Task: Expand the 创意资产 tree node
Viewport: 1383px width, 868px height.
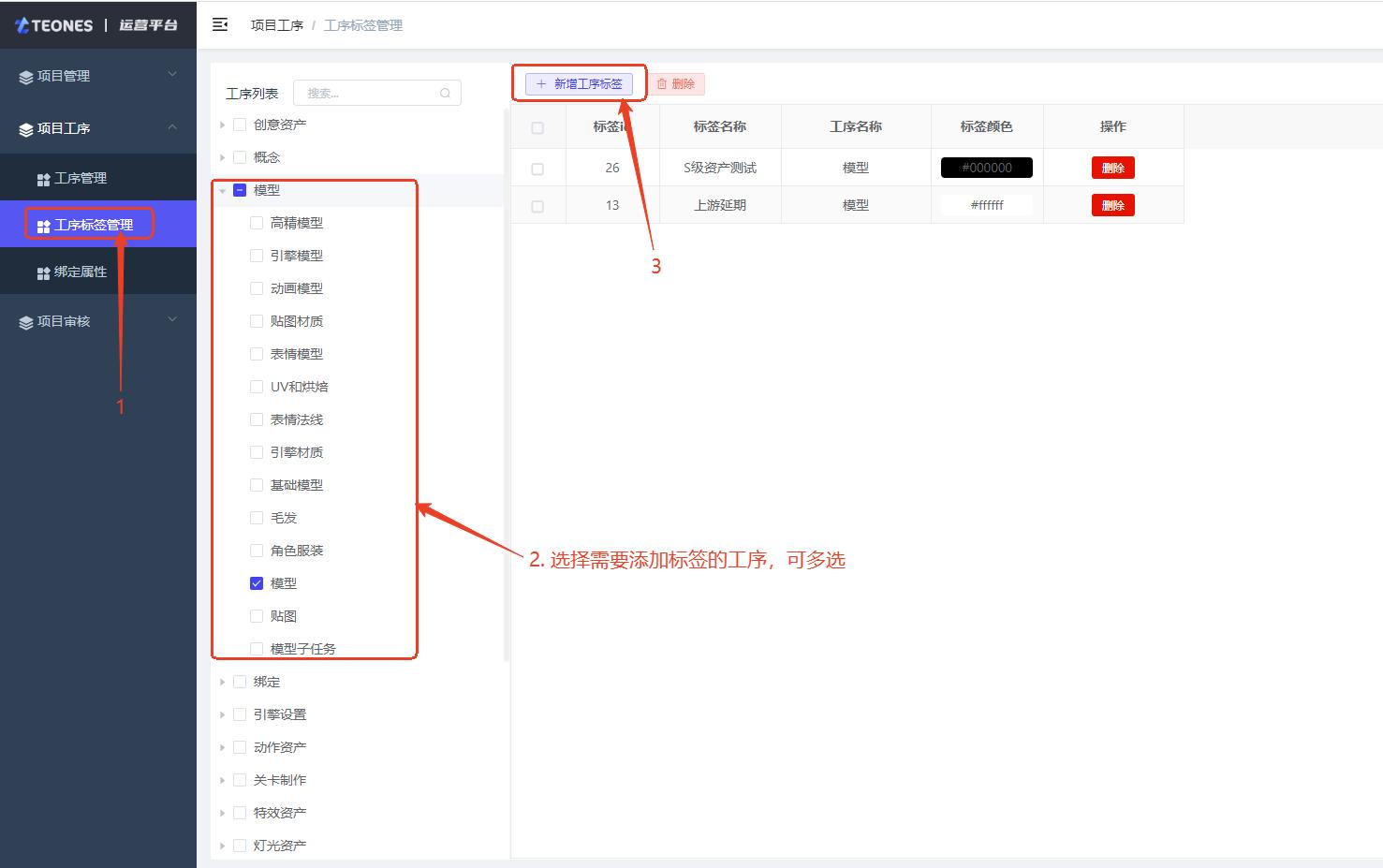Action: (x=222, y=125)
